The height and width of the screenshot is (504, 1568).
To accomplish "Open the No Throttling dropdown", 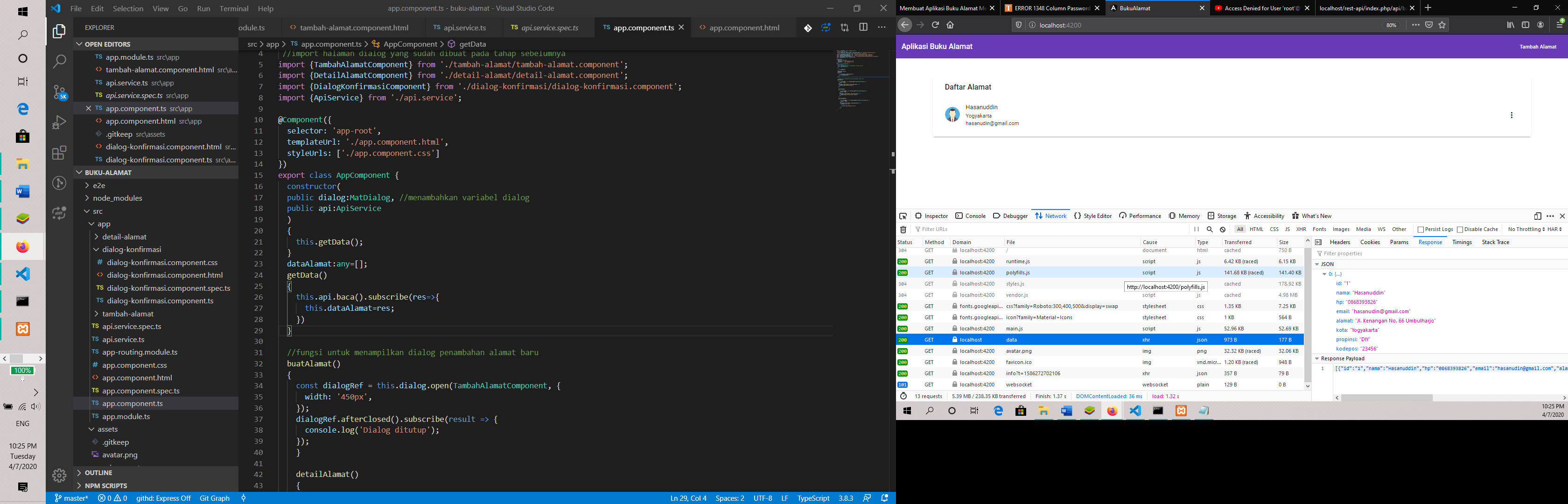I will point(1526,230).
